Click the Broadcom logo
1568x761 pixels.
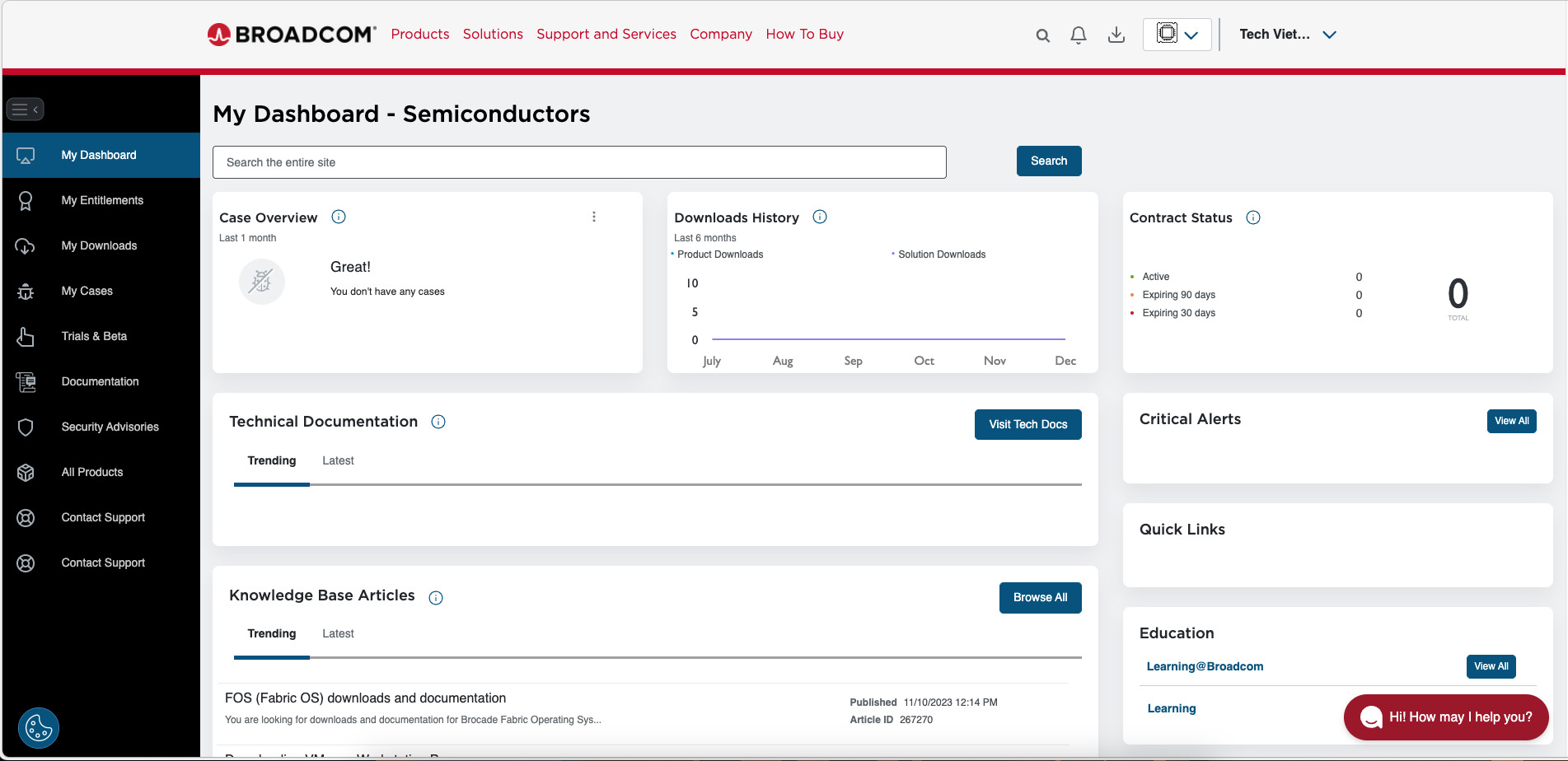pyautogui.click(x=292, y=35)
